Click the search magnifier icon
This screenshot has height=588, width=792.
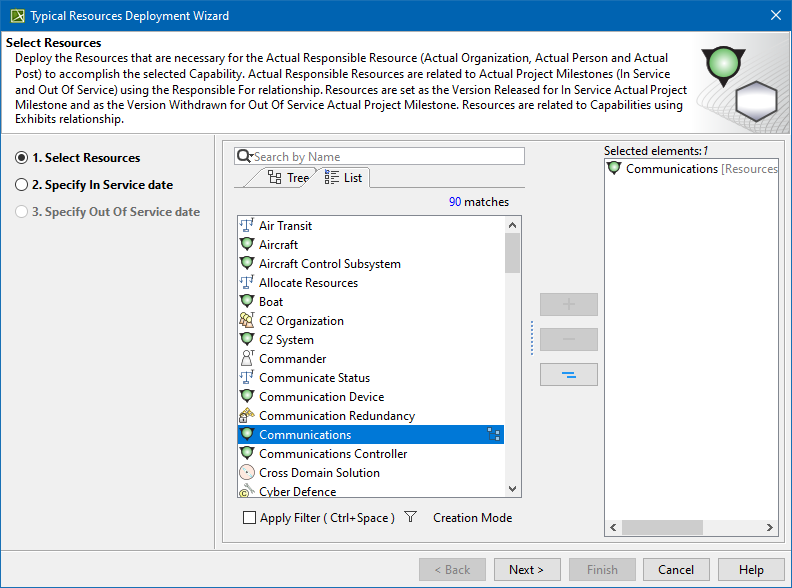pyautogui.click(x=243, y=157)
